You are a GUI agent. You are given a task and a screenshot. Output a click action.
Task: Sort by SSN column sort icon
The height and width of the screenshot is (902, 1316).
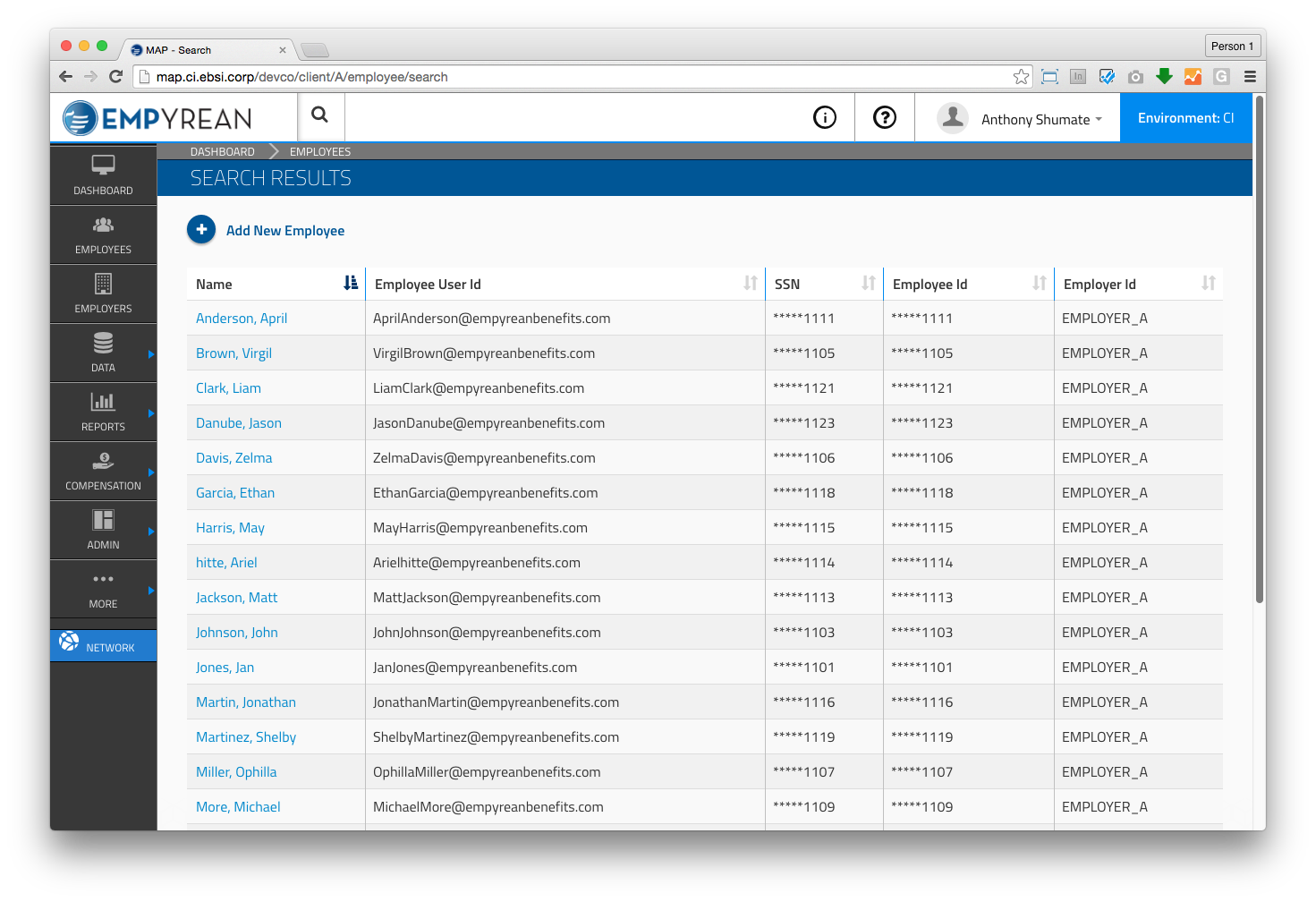tap(869, 283)
